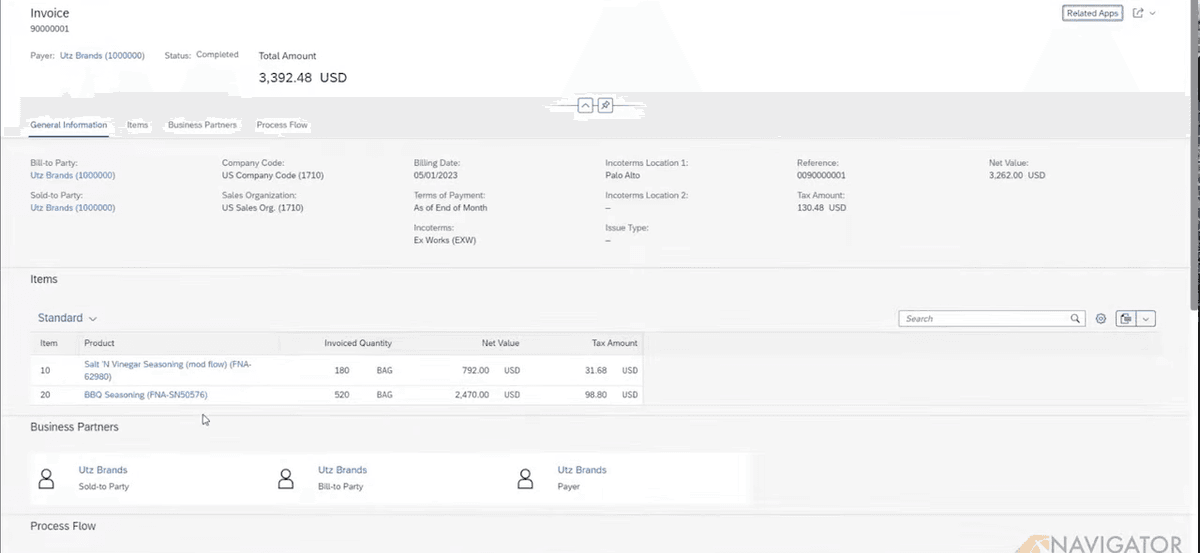Click the Ex Works (EXW) incoterms value
The image size is (1200, 553).
click(446, 241)
